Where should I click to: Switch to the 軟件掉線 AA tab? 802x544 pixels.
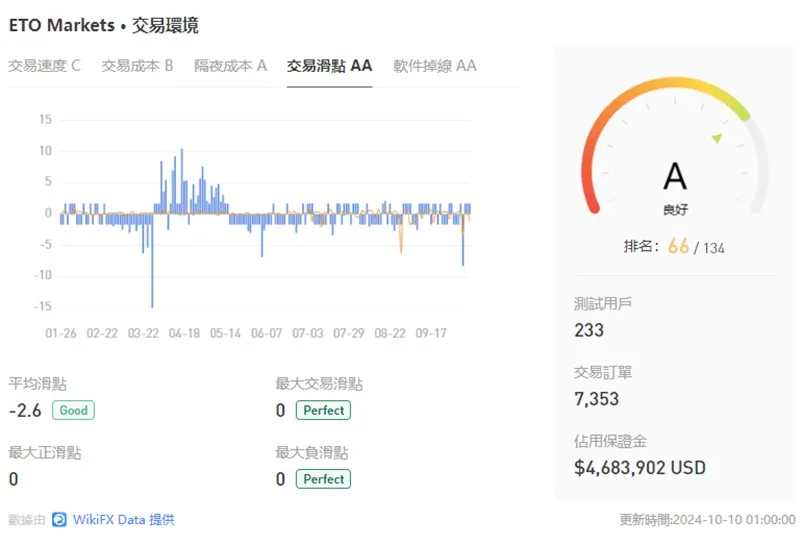click(435, 66)
